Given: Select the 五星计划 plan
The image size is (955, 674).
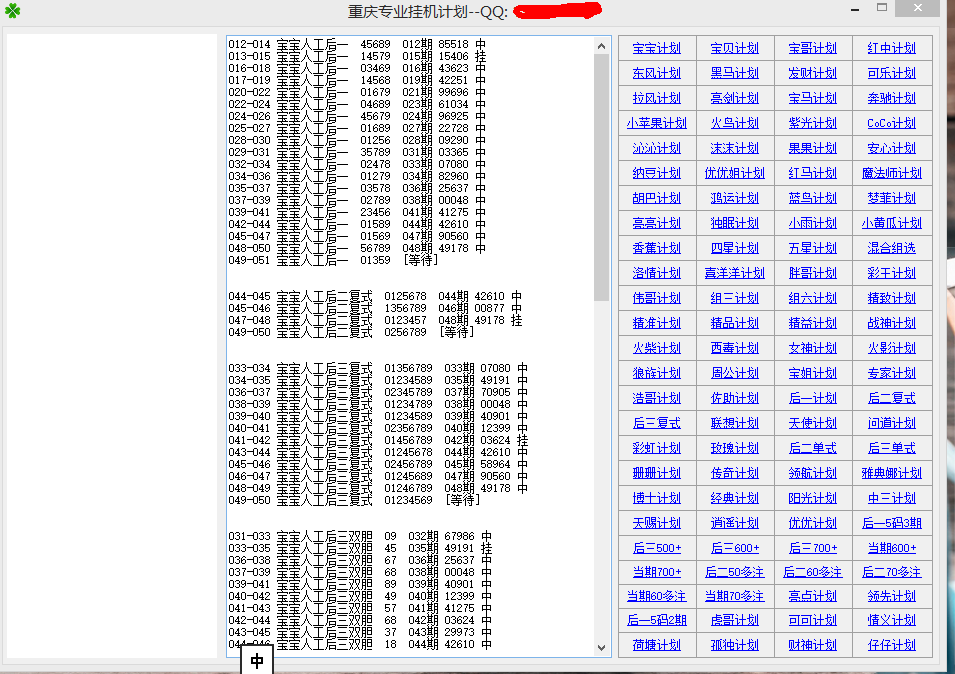Looking at the screenshot, I should (813, 247).
